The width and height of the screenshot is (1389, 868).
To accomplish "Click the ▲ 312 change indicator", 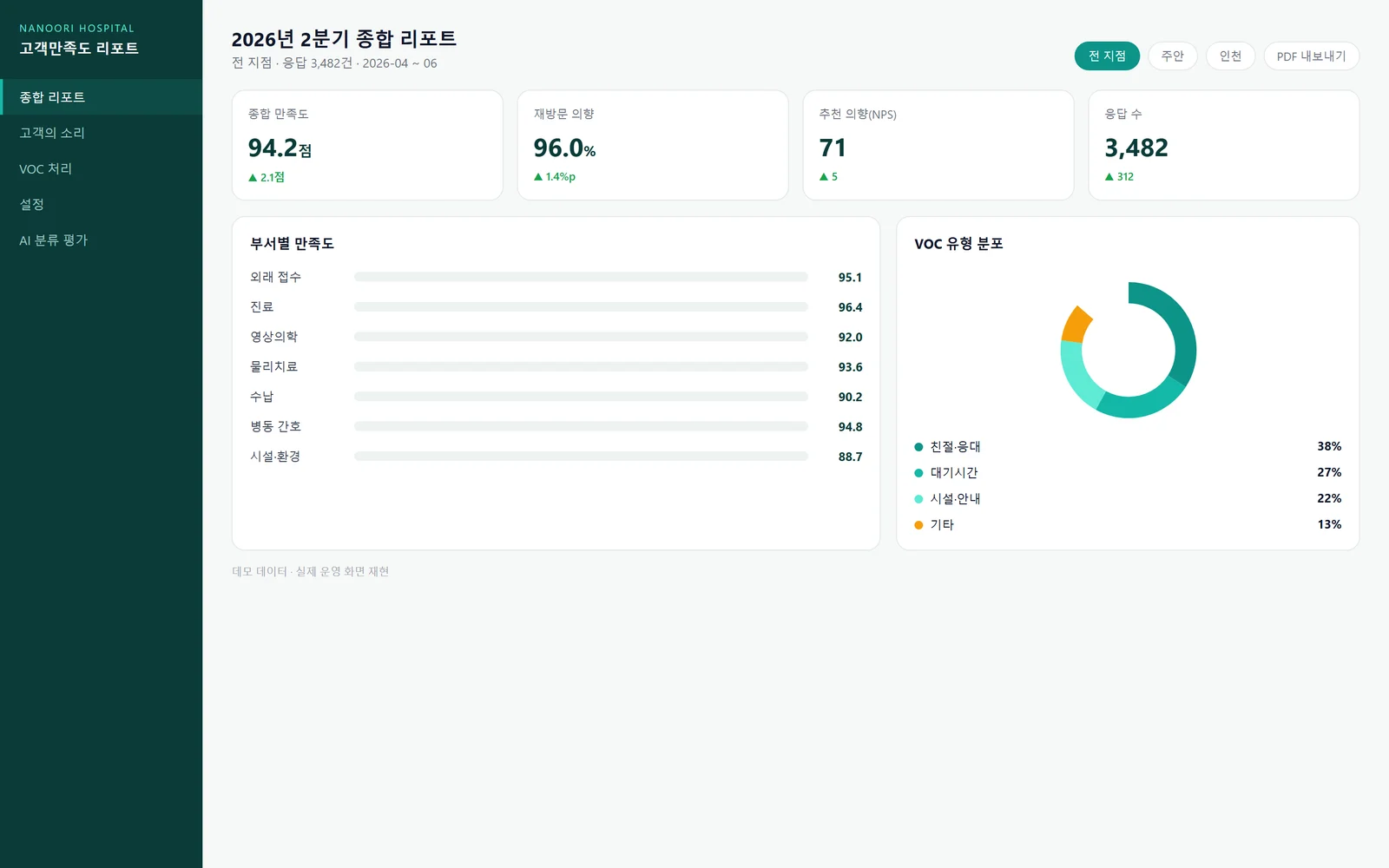I will 1119,177.
